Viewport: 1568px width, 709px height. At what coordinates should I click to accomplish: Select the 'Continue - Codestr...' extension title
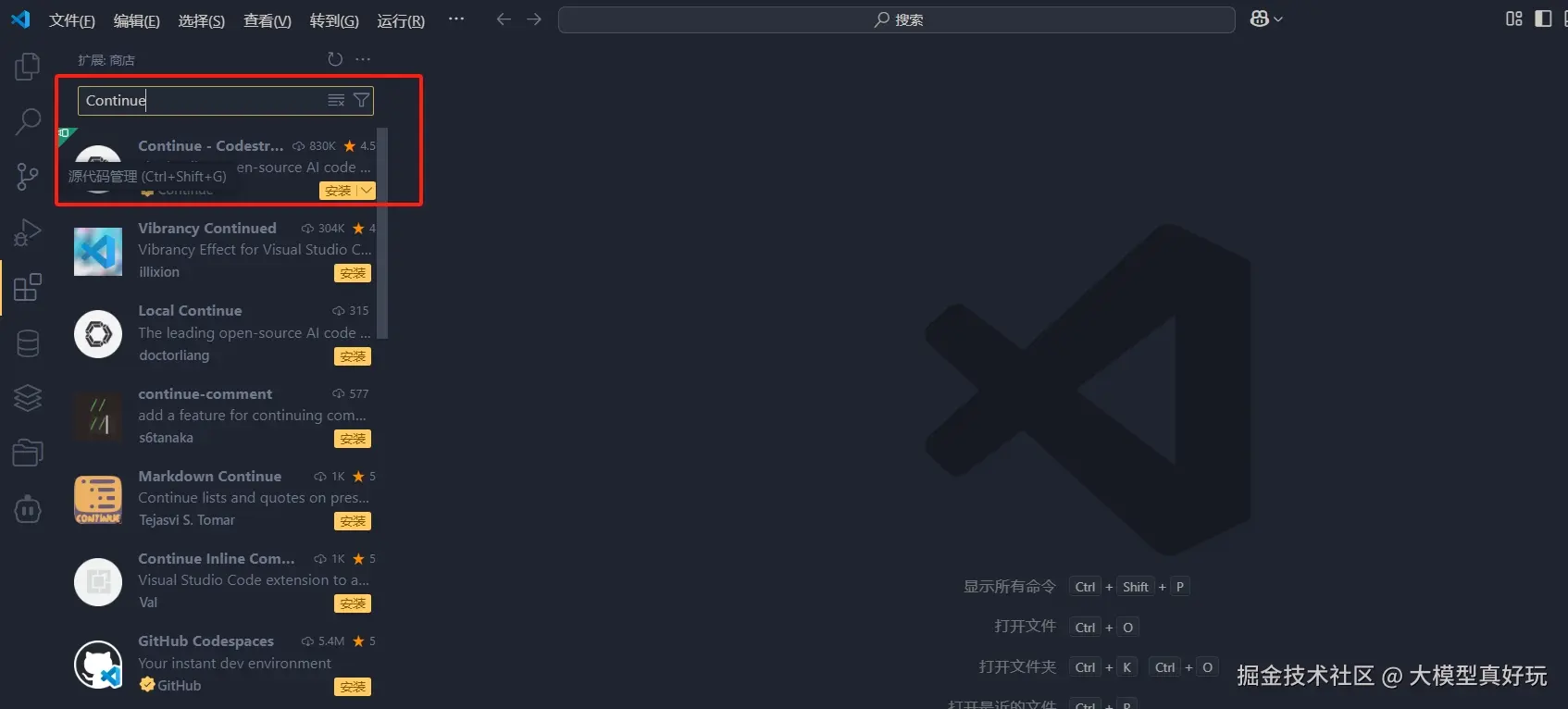211,145
